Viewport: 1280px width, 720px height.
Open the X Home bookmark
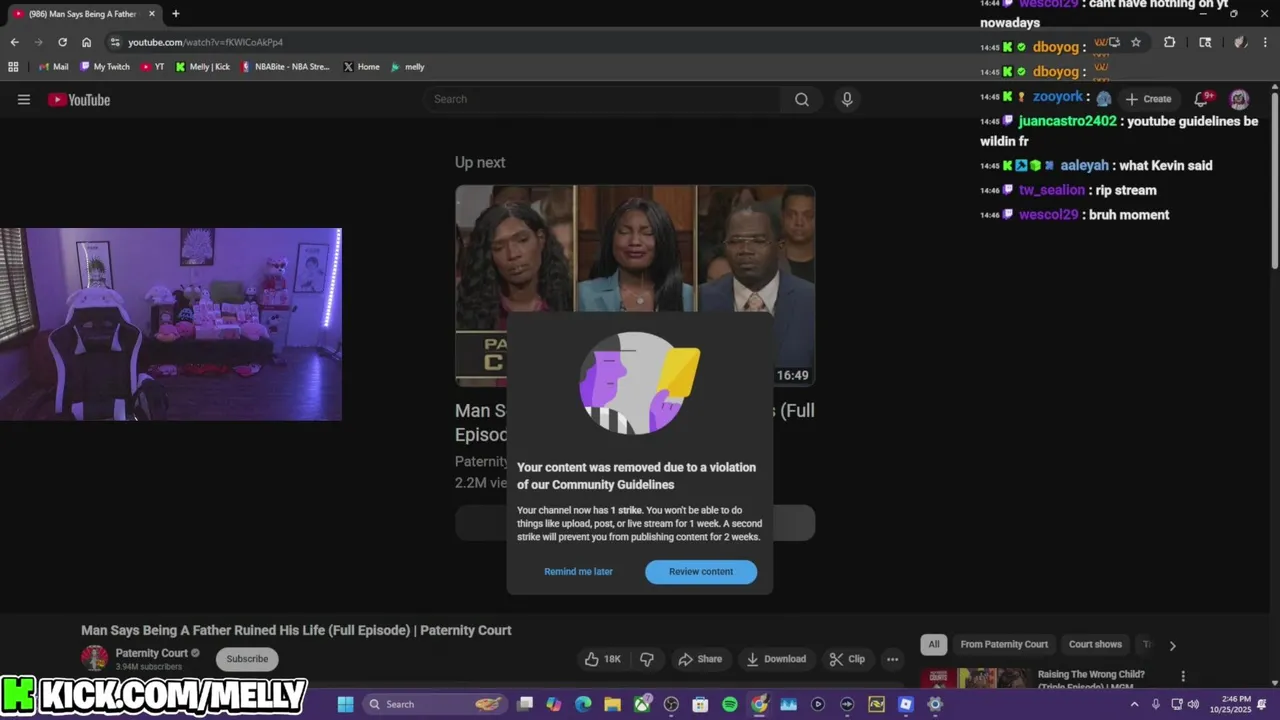pos(361,67)
